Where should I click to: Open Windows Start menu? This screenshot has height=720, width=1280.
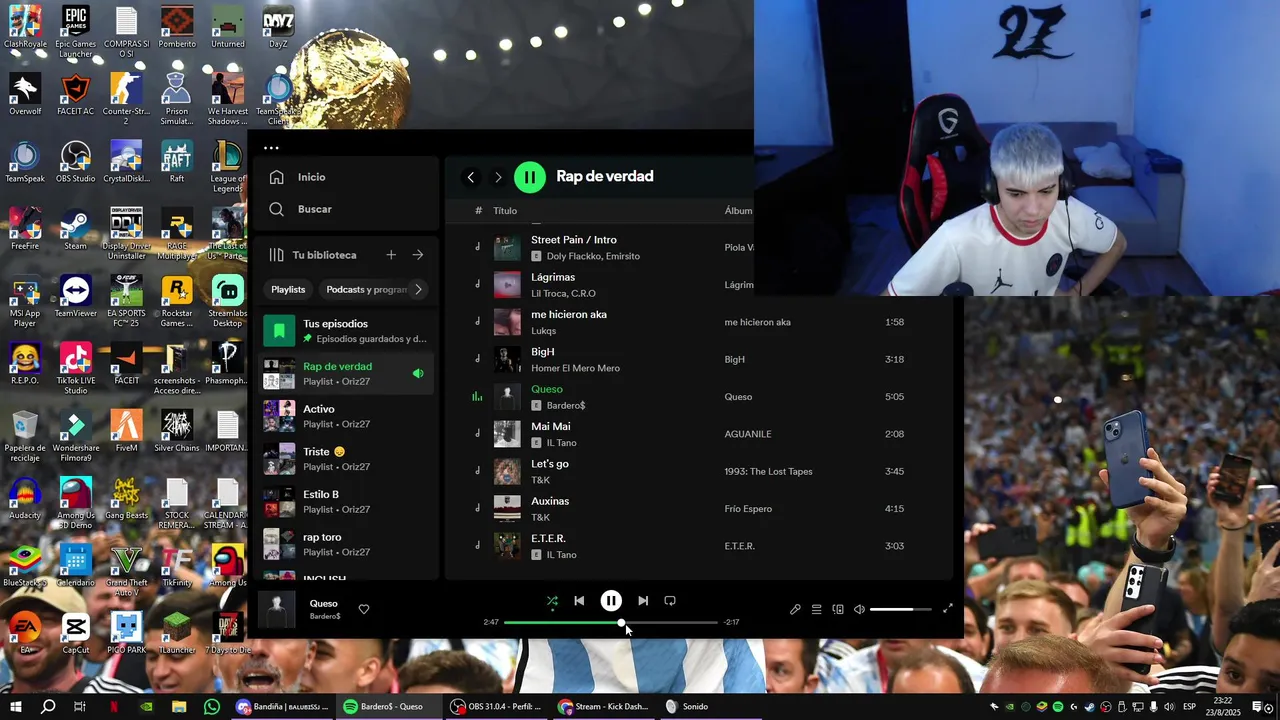16,707
